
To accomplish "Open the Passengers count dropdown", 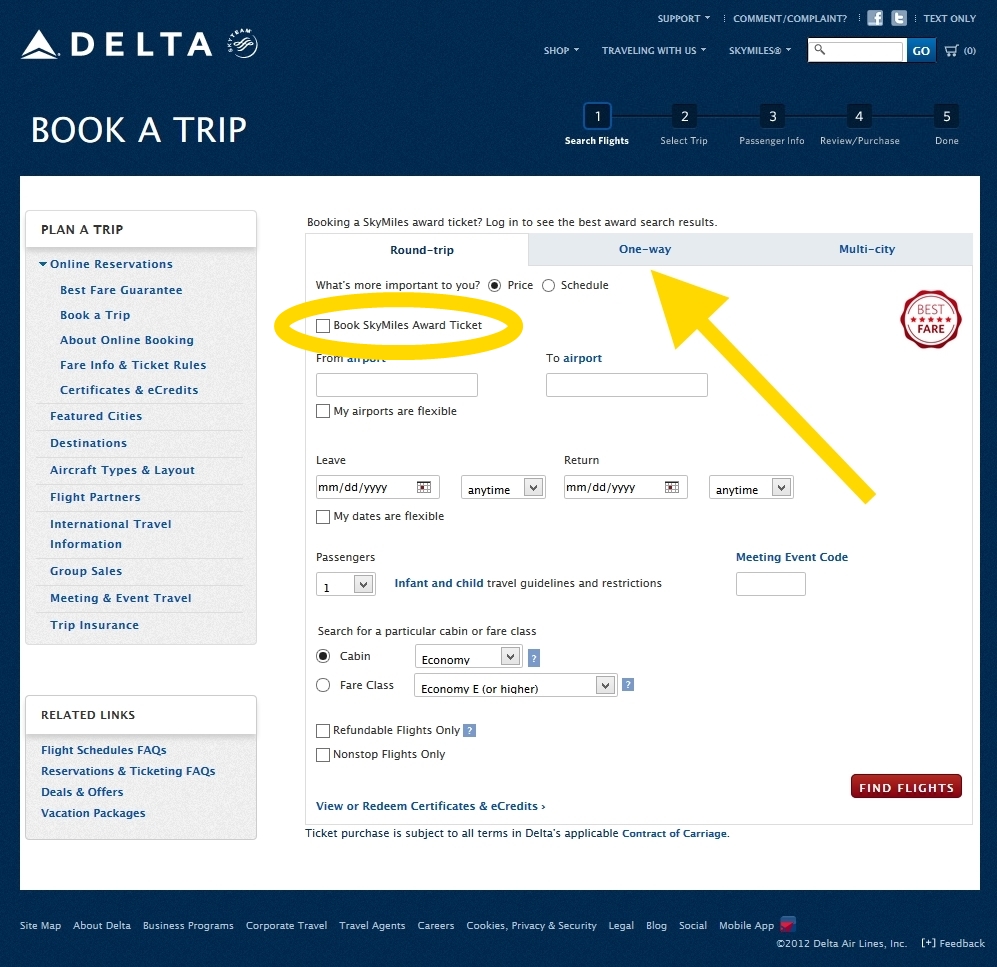I will point(346,585).
